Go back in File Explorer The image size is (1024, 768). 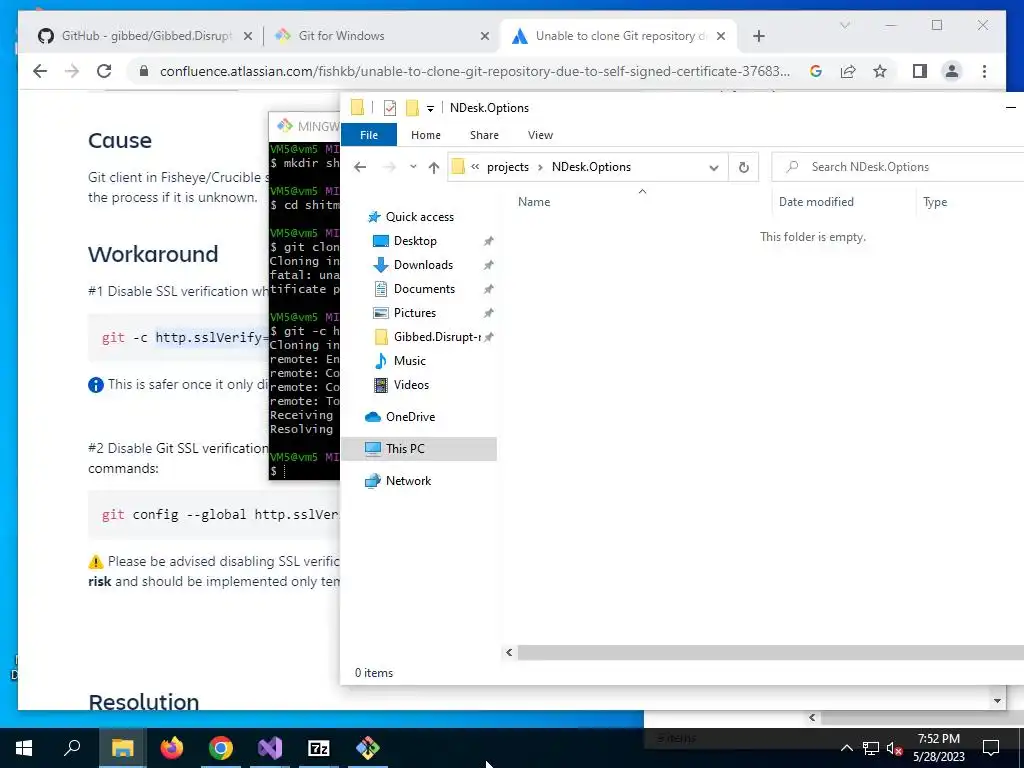pyautogui.click(x=360, y=167)
